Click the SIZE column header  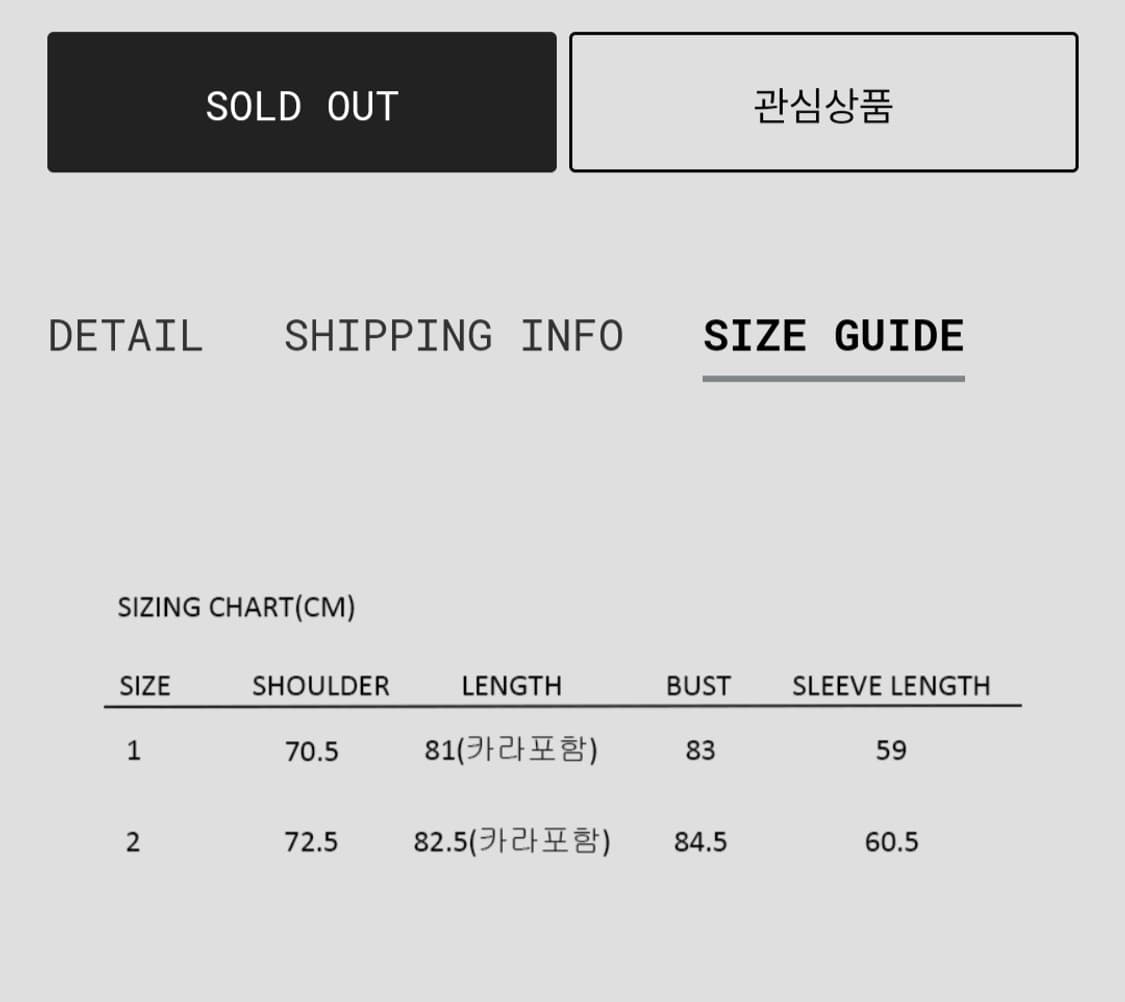click(x=145, y=686)
